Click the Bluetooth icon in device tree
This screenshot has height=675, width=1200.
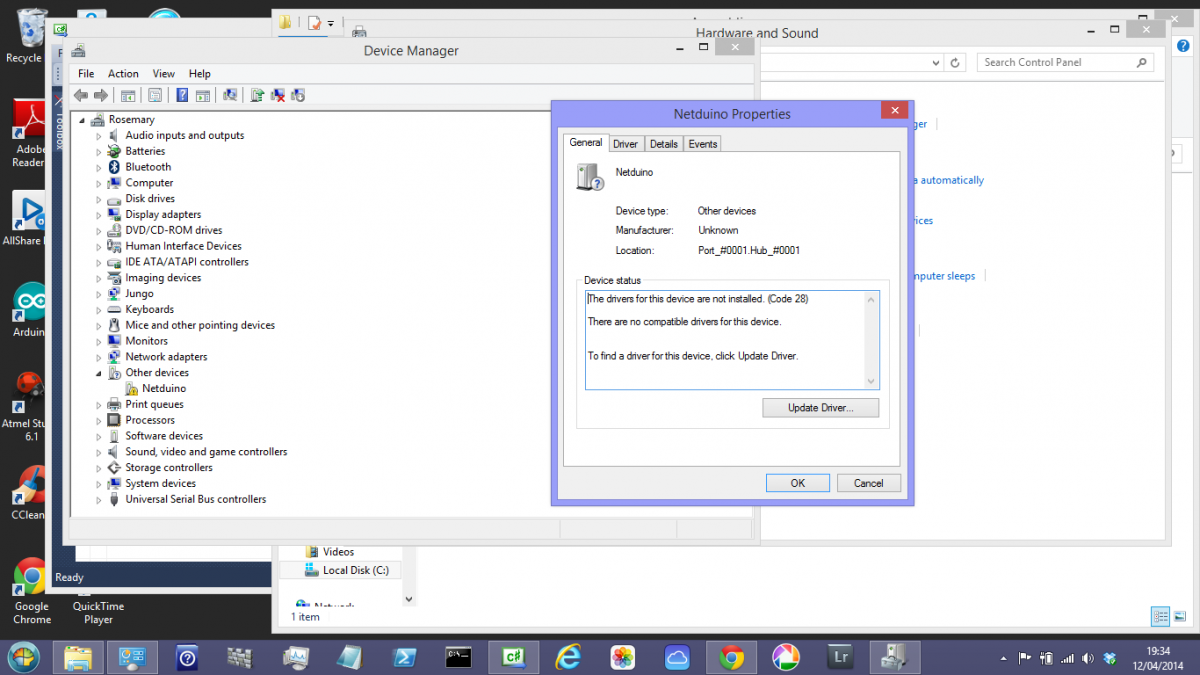(x=115, y=167)
